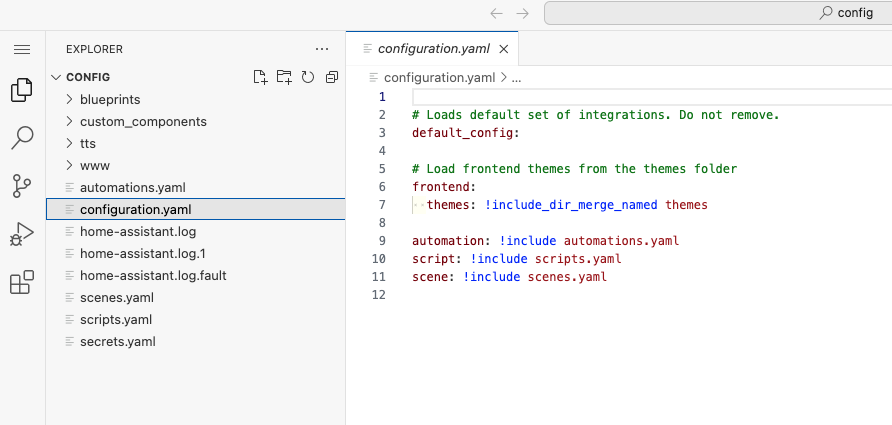
Task: Click !include_dir_merge_named on line 7
Action: pos(571,205)
